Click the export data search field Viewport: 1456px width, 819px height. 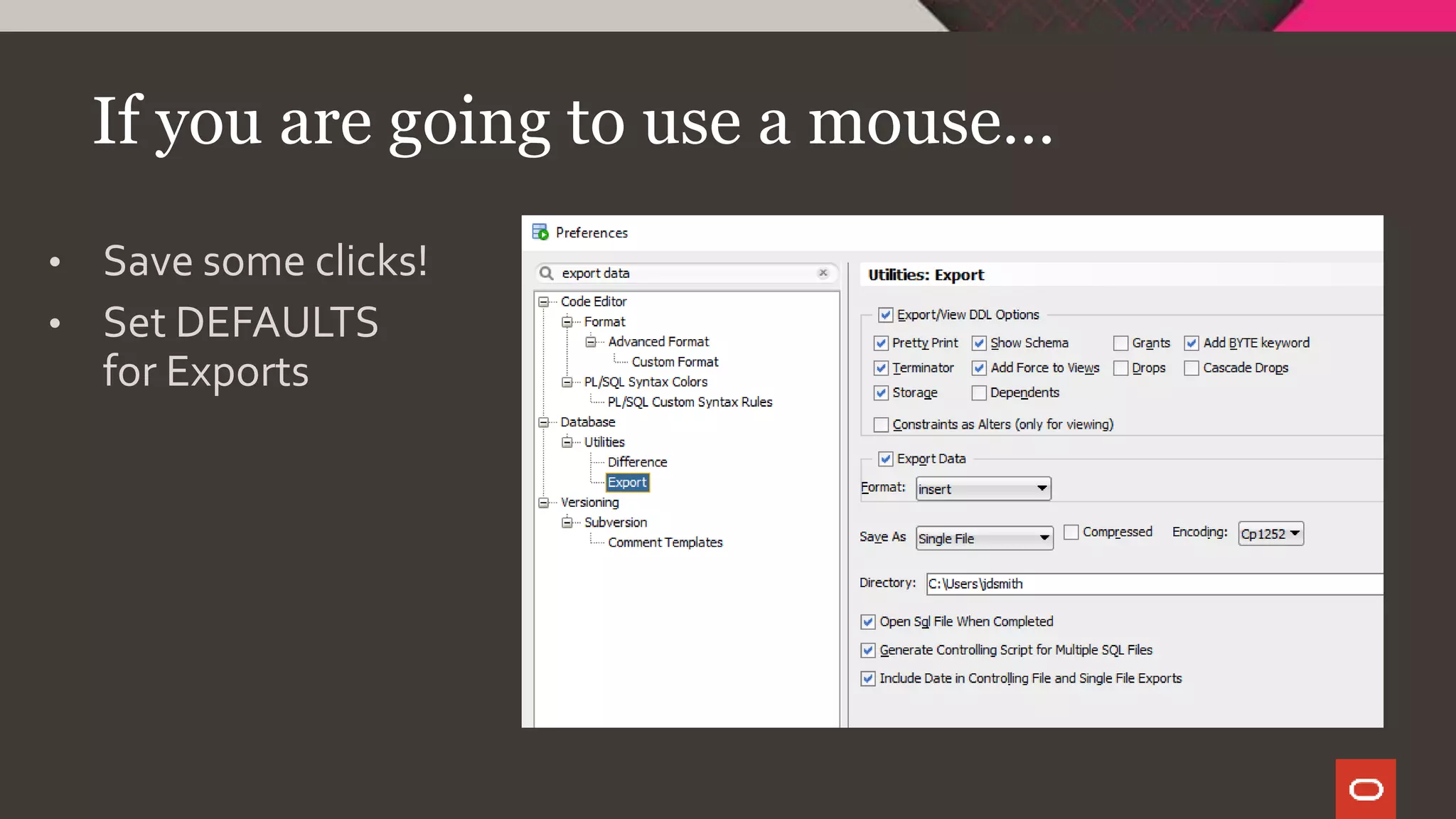pos(687,273)
